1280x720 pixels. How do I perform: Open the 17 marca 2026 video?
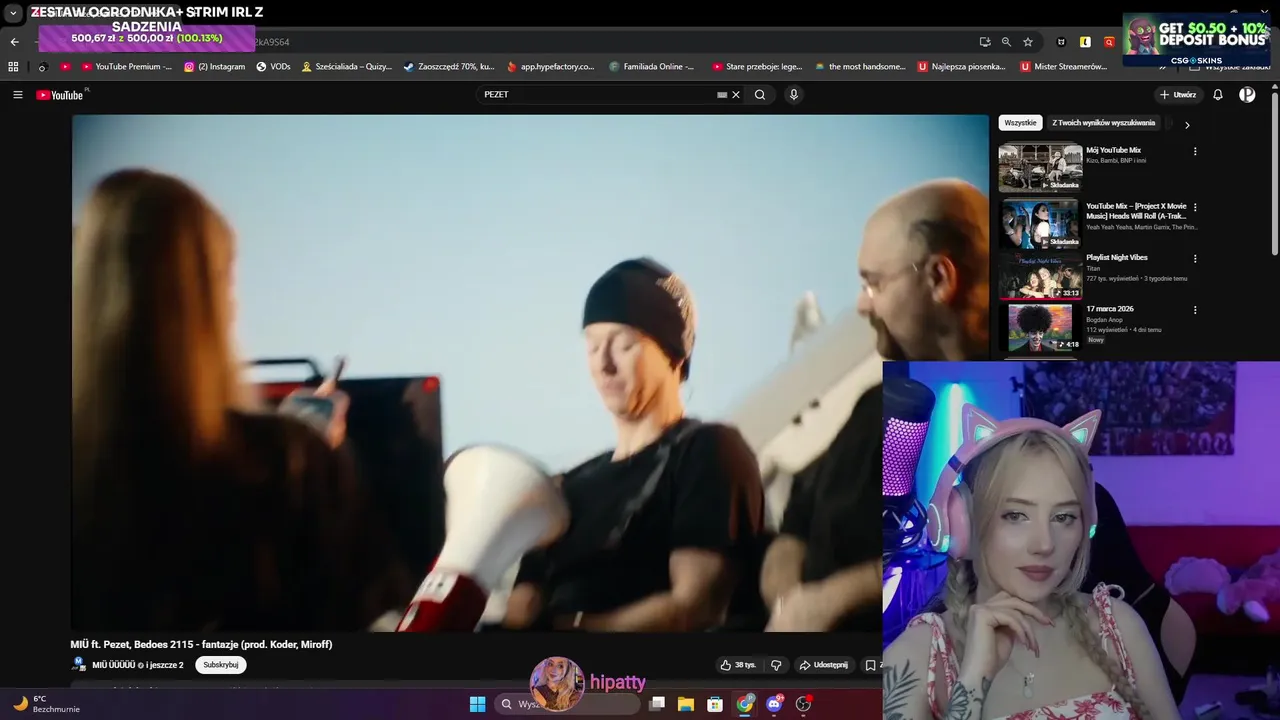[x=1040, y=328]
